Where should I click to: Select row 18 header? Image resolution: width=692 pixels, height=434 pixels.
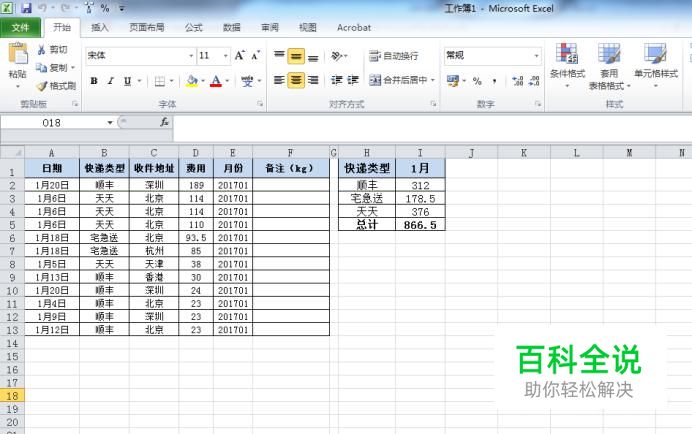point(12,396)
